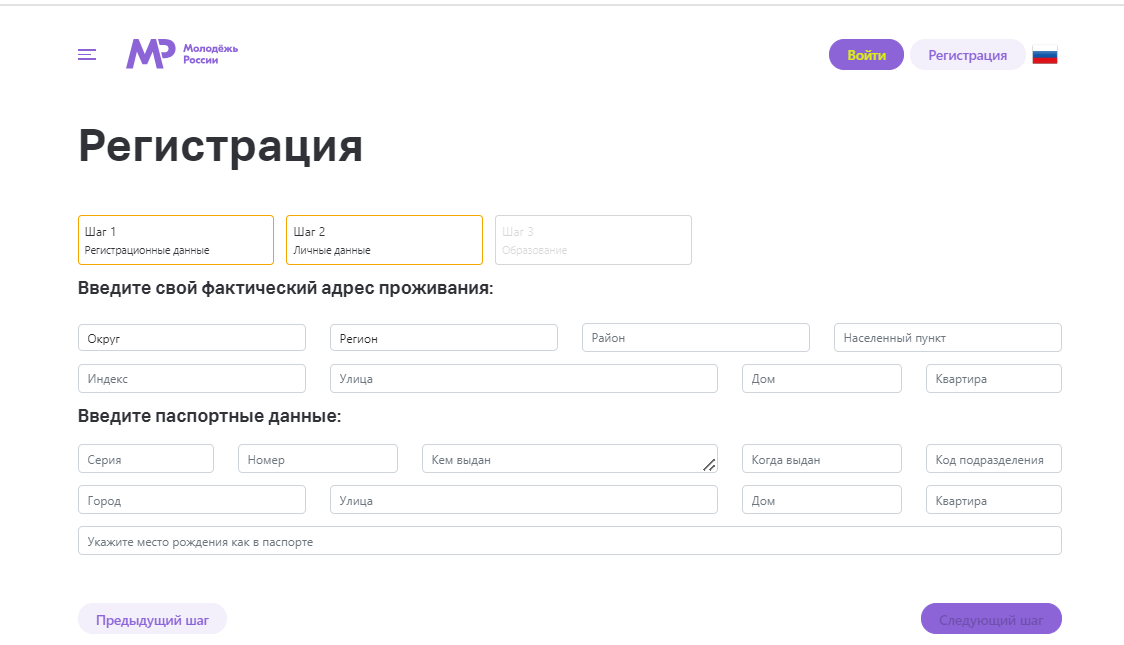
Task: Click the Улица field in the residence address
Action: [523, 378]
